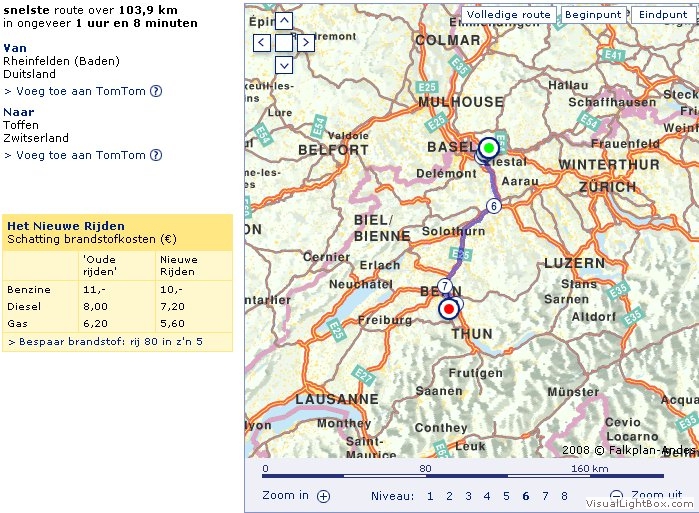Click Gas value 6,20

95,324
